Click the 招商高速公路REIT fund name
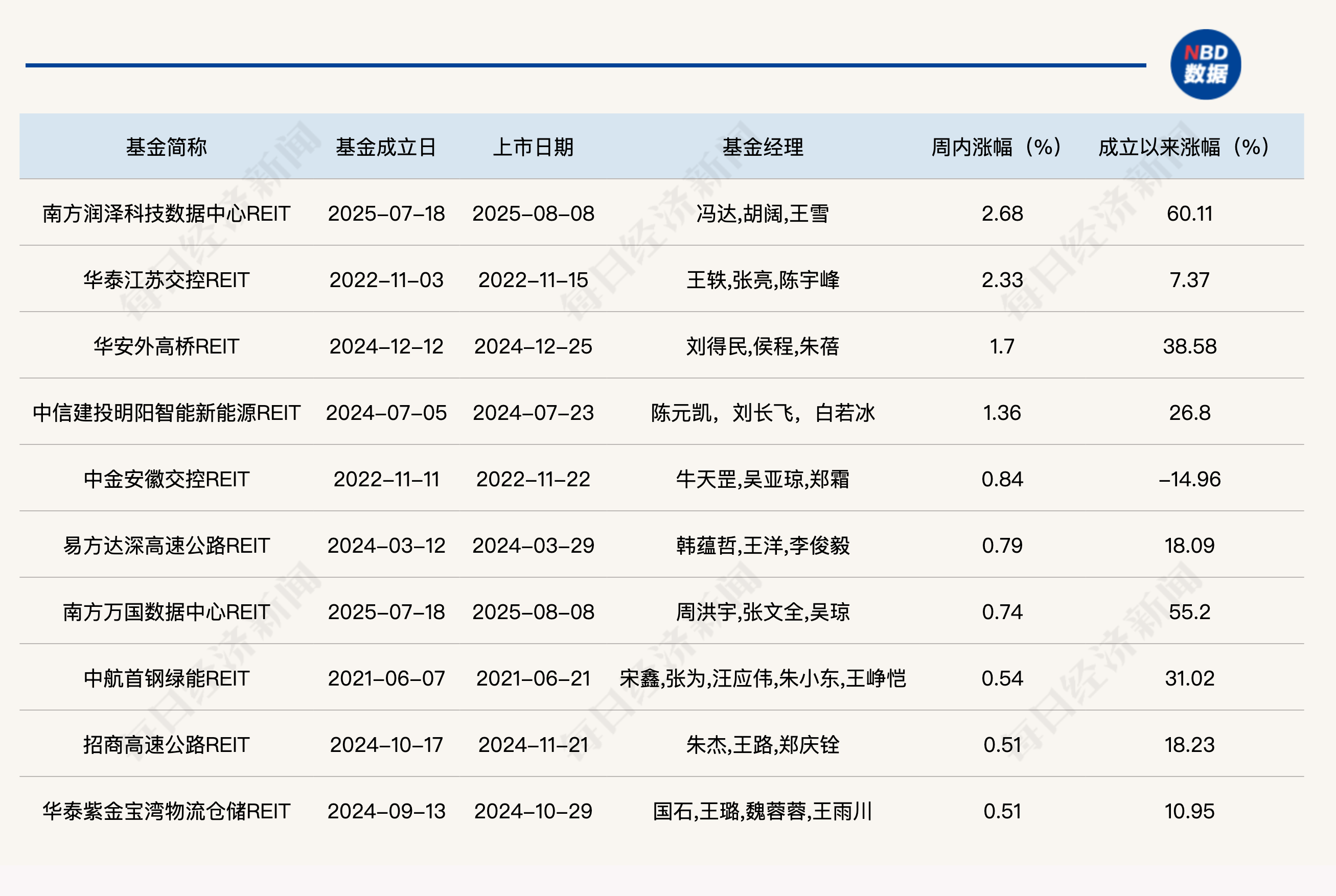The width and height of the screenshot is (1336, 896). click(166, 745)
